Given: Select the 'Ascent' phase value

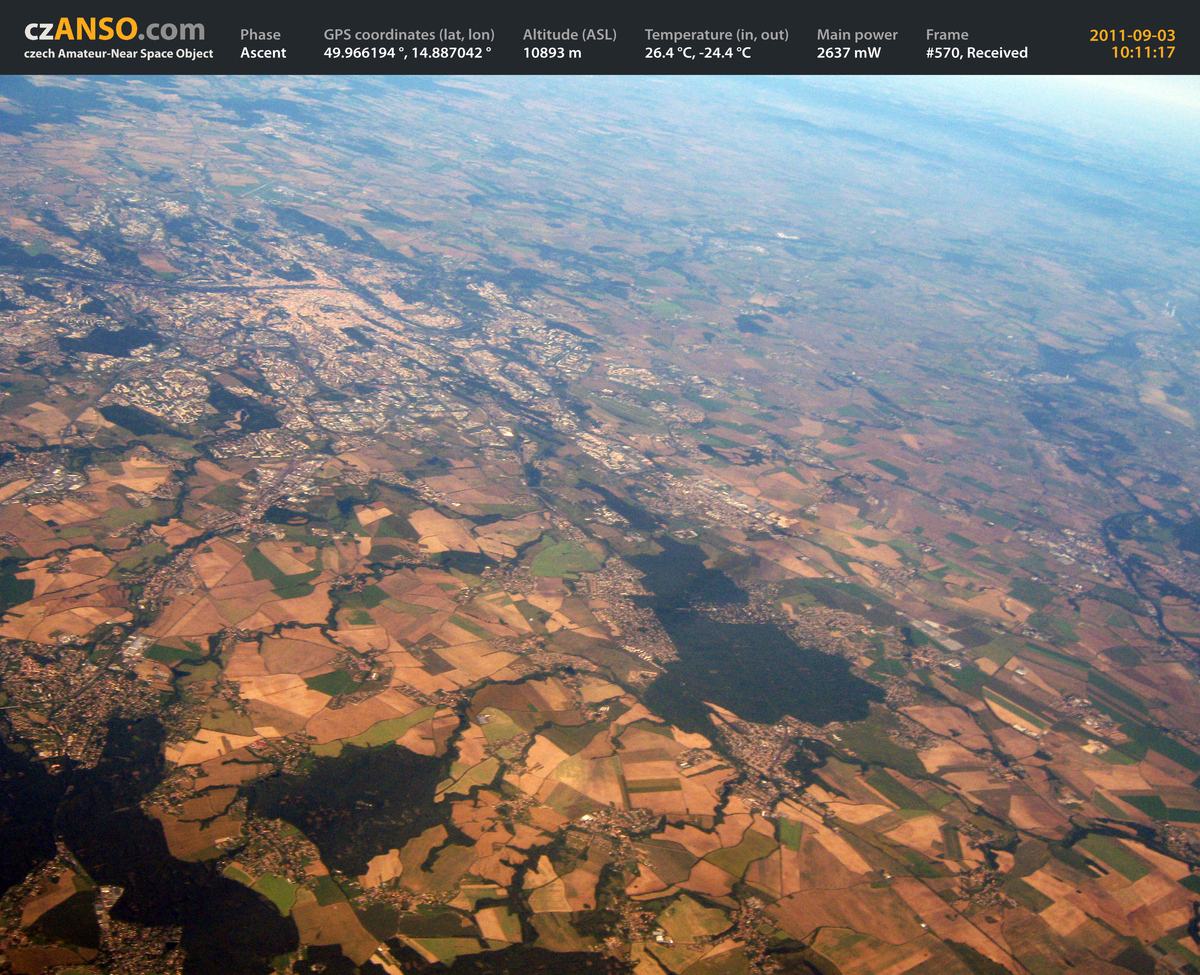Looking at the screenshot, I should coord(263,53).
